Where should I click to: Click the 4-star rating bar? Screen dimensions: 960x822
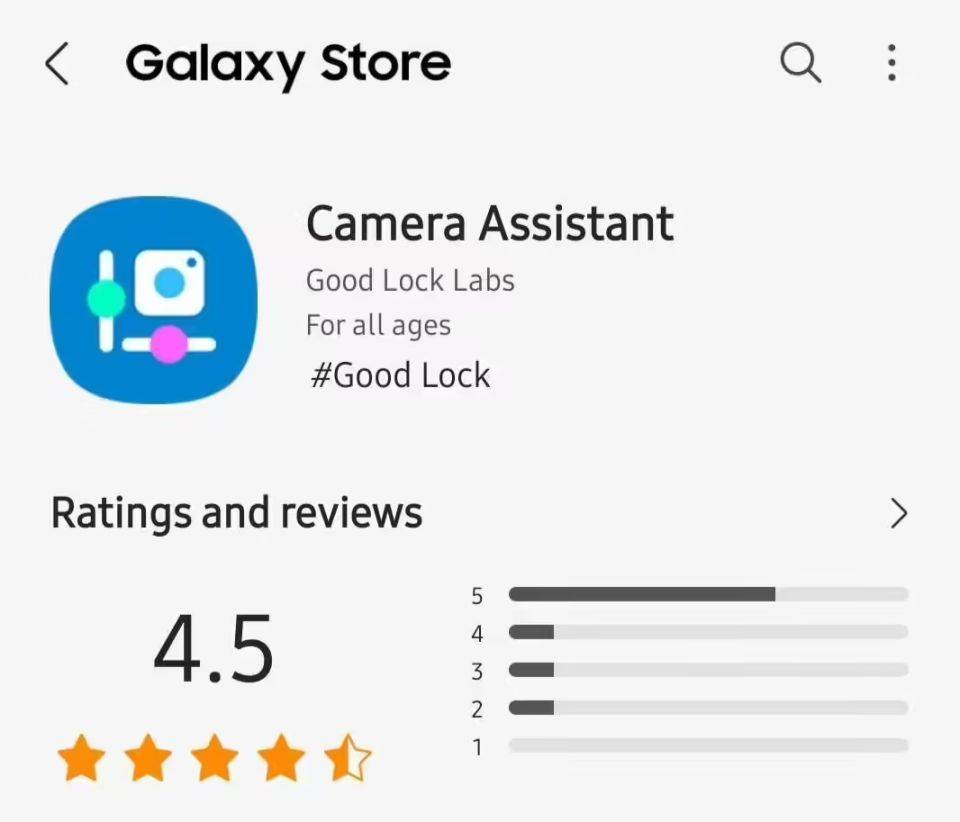coord(708,632)
